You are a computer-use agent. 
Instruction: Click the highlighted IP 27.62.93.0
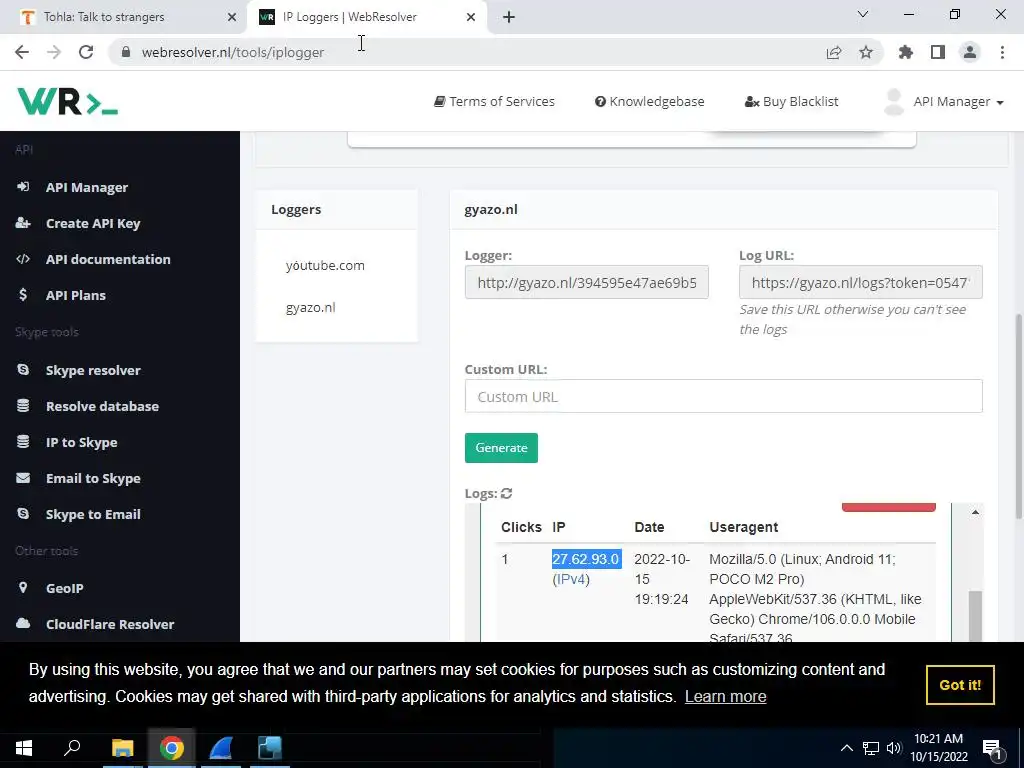point(586,559)
